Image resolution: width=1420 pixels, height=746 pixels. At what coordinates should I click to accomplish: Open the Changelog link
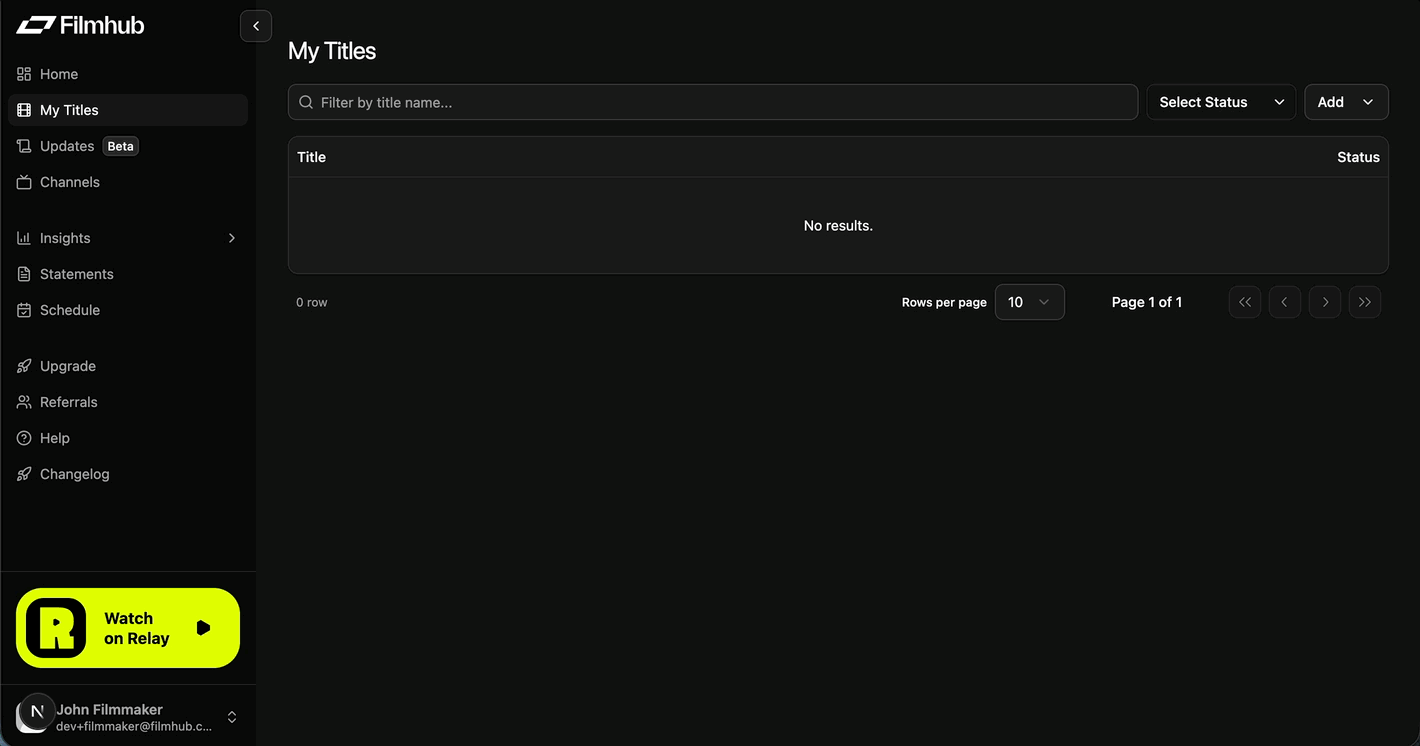pos(74,474)
